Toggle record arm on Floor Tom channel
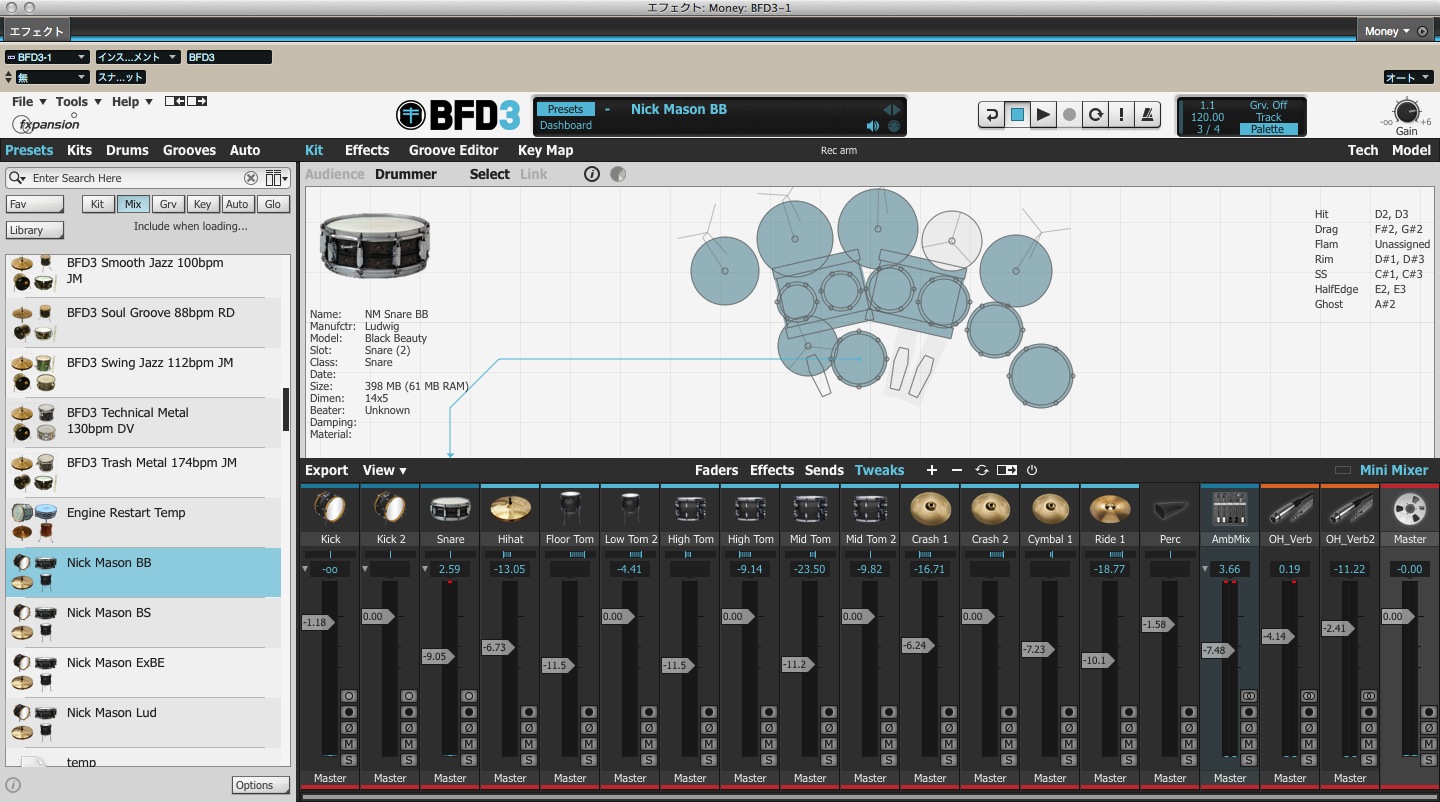The width and height of the screenshot is (1440, 802). coord(589,712)
